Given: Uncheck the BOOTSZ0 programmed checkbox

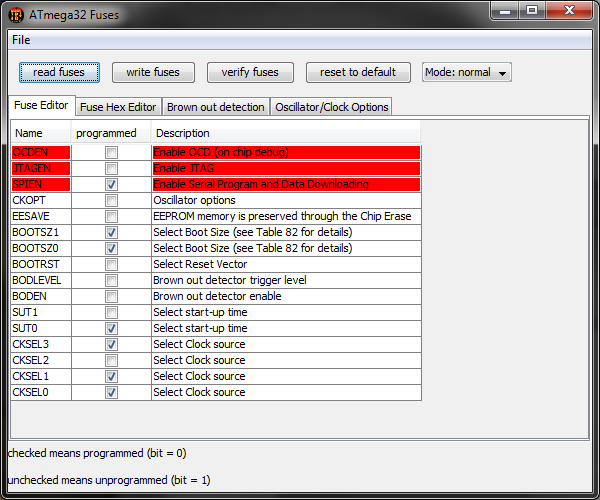Looking at the screenshot, I should (x=111, y=248).
